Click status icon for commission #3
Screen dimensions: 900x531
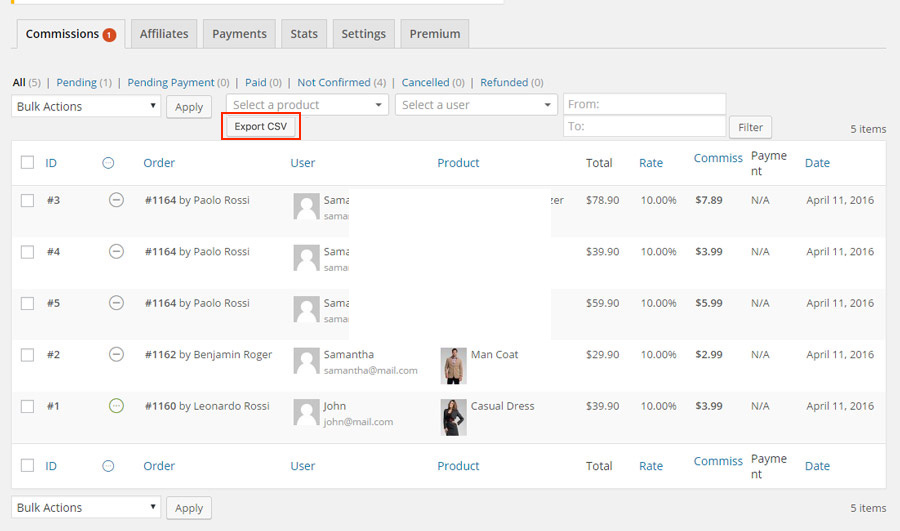pyautogui.click(x=116, y=200)
